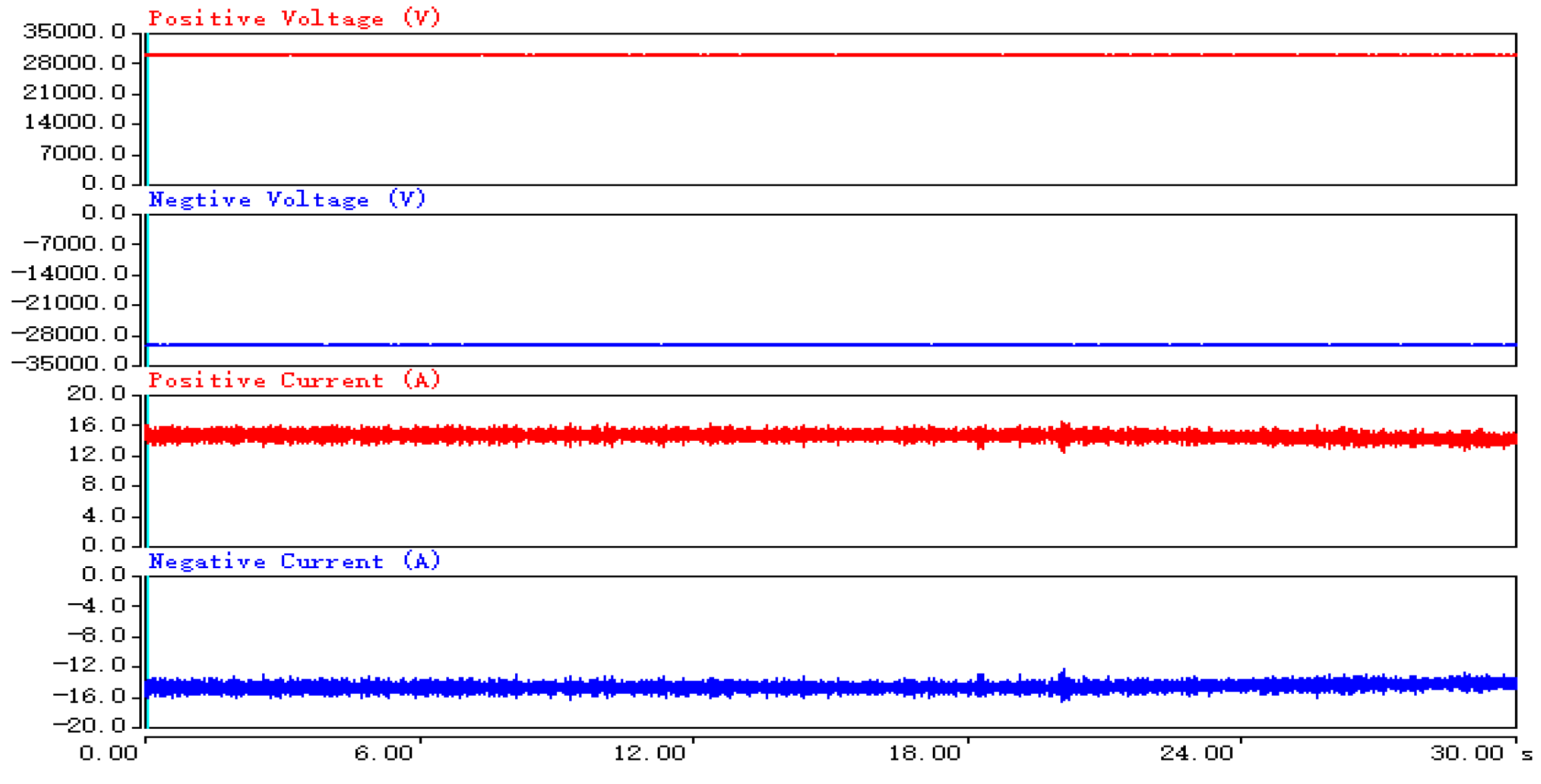The image size is (1541, 784).
Task: Click the 20.0 label on positive current axis
Action: coord(96,393)
